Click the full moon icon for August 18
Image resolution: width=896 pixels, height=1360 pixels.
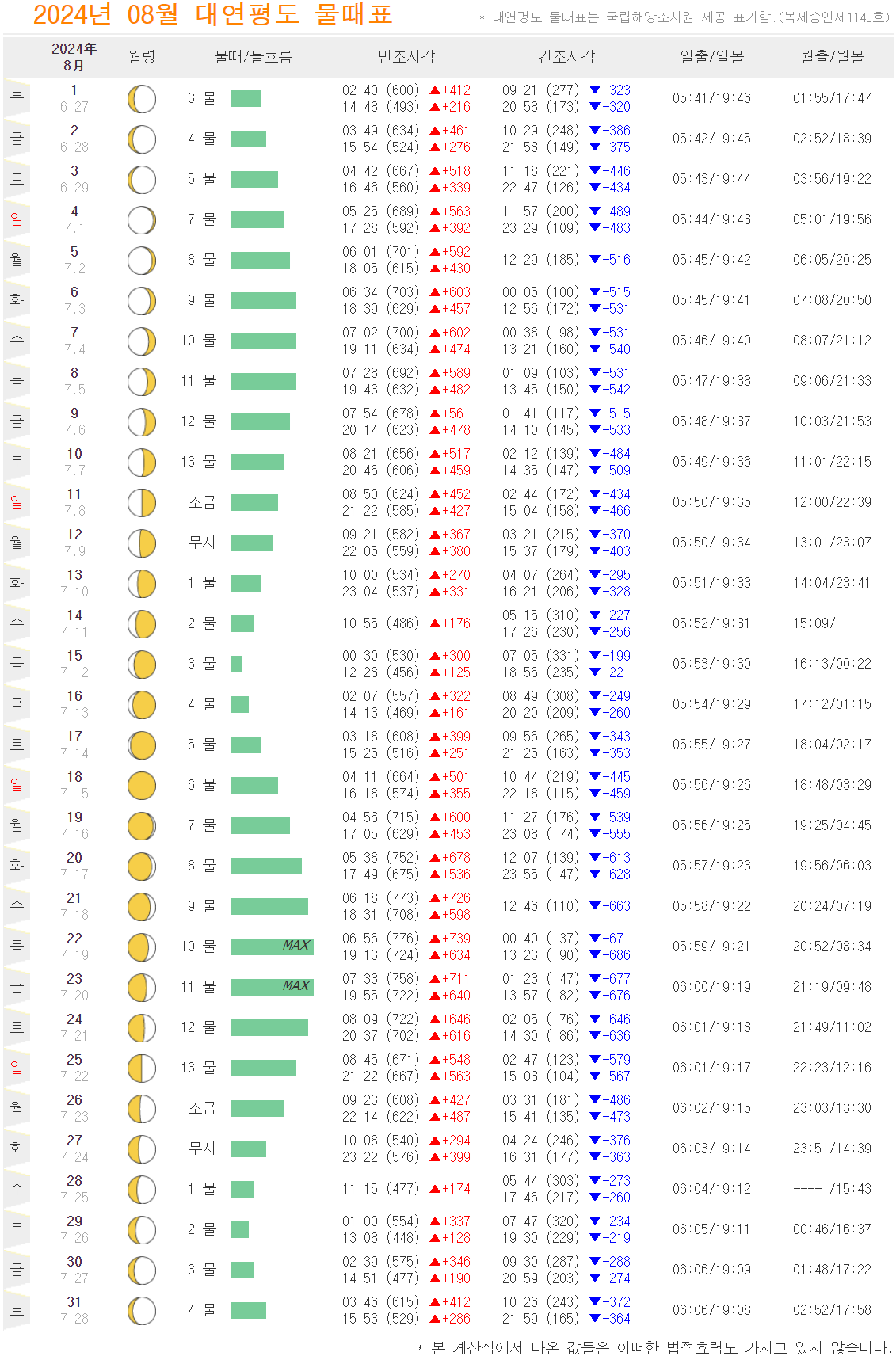pyautogui.click(x=142, y=786)
